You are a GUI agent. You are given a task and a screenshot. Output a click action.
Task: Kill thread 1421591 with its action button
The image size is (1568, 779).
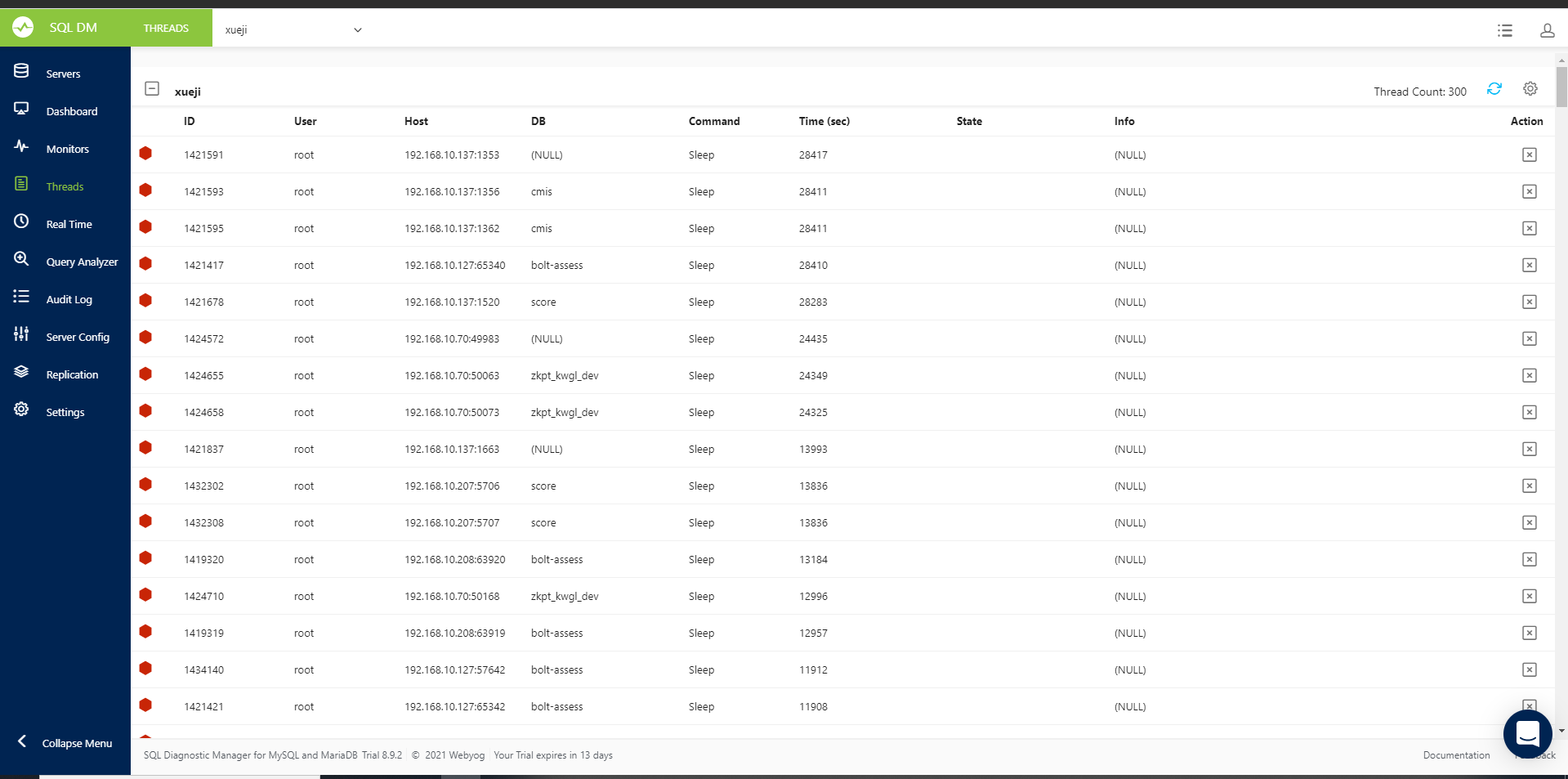pyautogui.click(x=1529, y=154)
